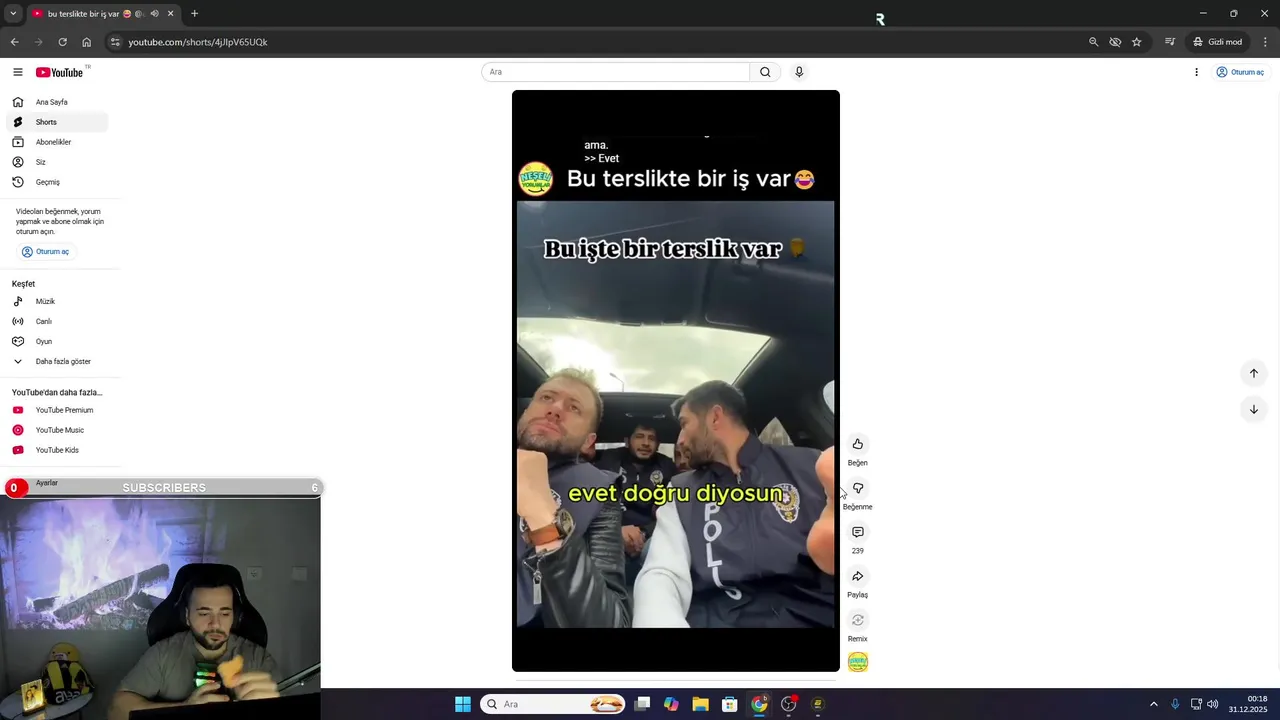Start voice search with microphone
1280x720 pixels.
[799, 72]
